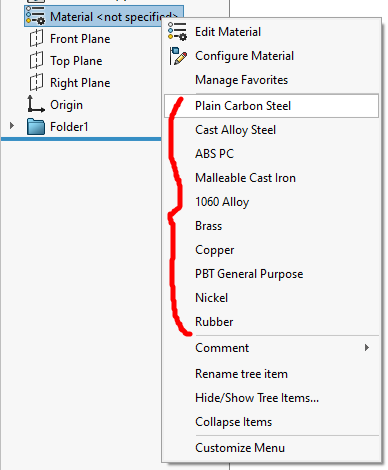Click the Edit Material icon
This screenshot has width=388, height=470.
[177, 32]
